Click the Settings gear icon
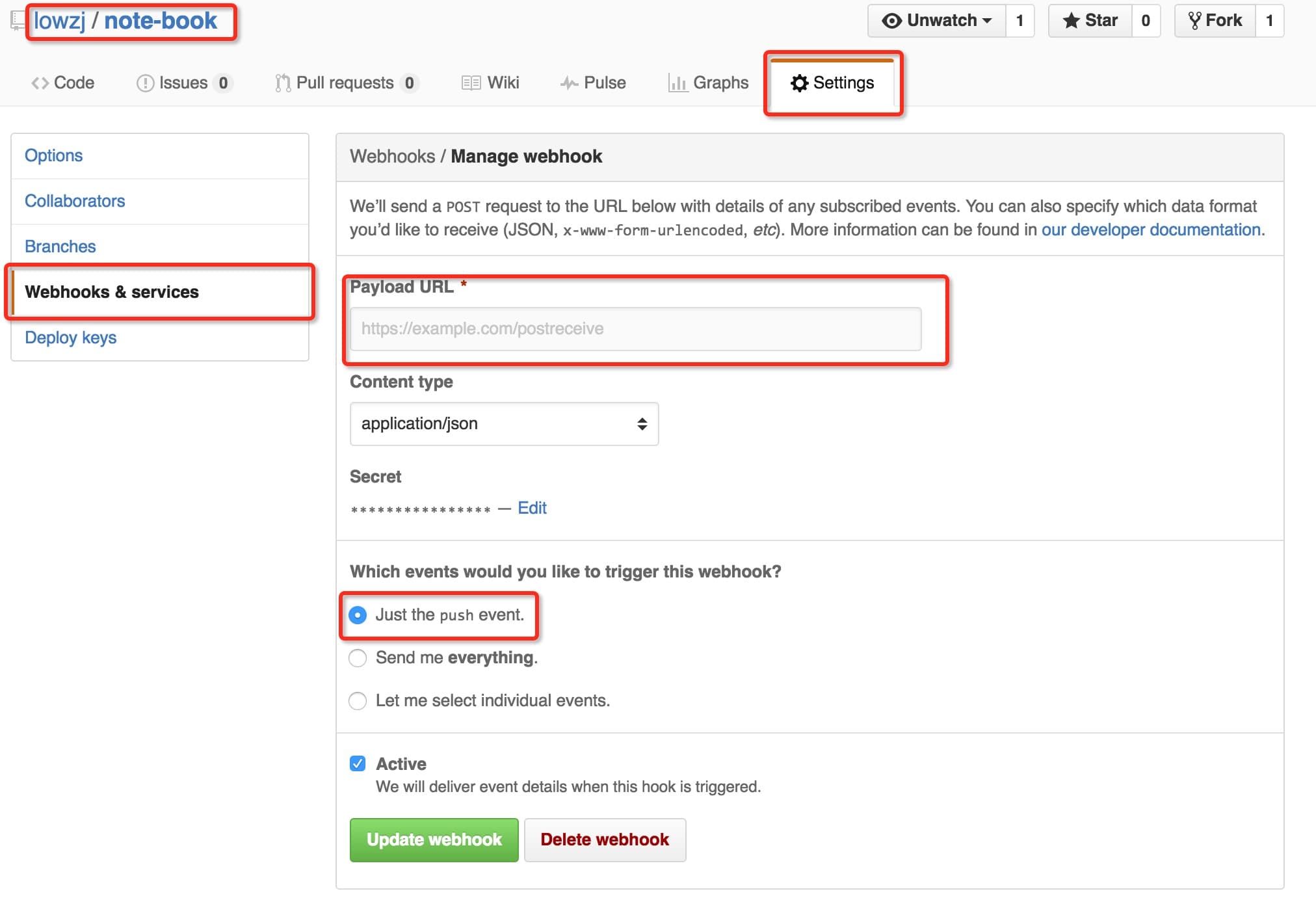This screenshot has height=900, width=1316. (x=799, y=83)
